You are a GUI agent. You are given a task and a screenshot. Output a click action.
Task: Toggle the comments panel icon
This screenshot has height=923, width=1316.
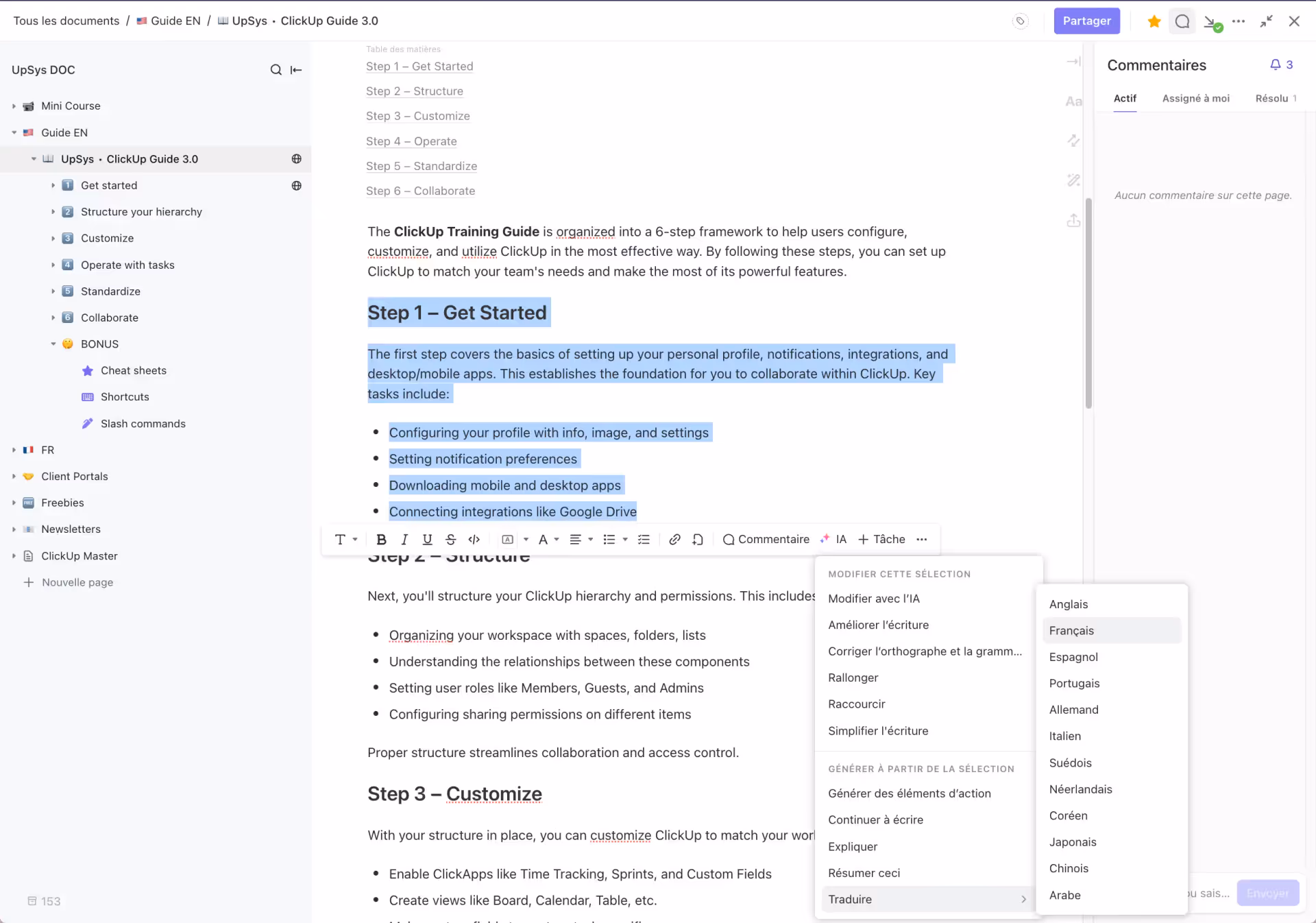click(x=1182, y=21)
